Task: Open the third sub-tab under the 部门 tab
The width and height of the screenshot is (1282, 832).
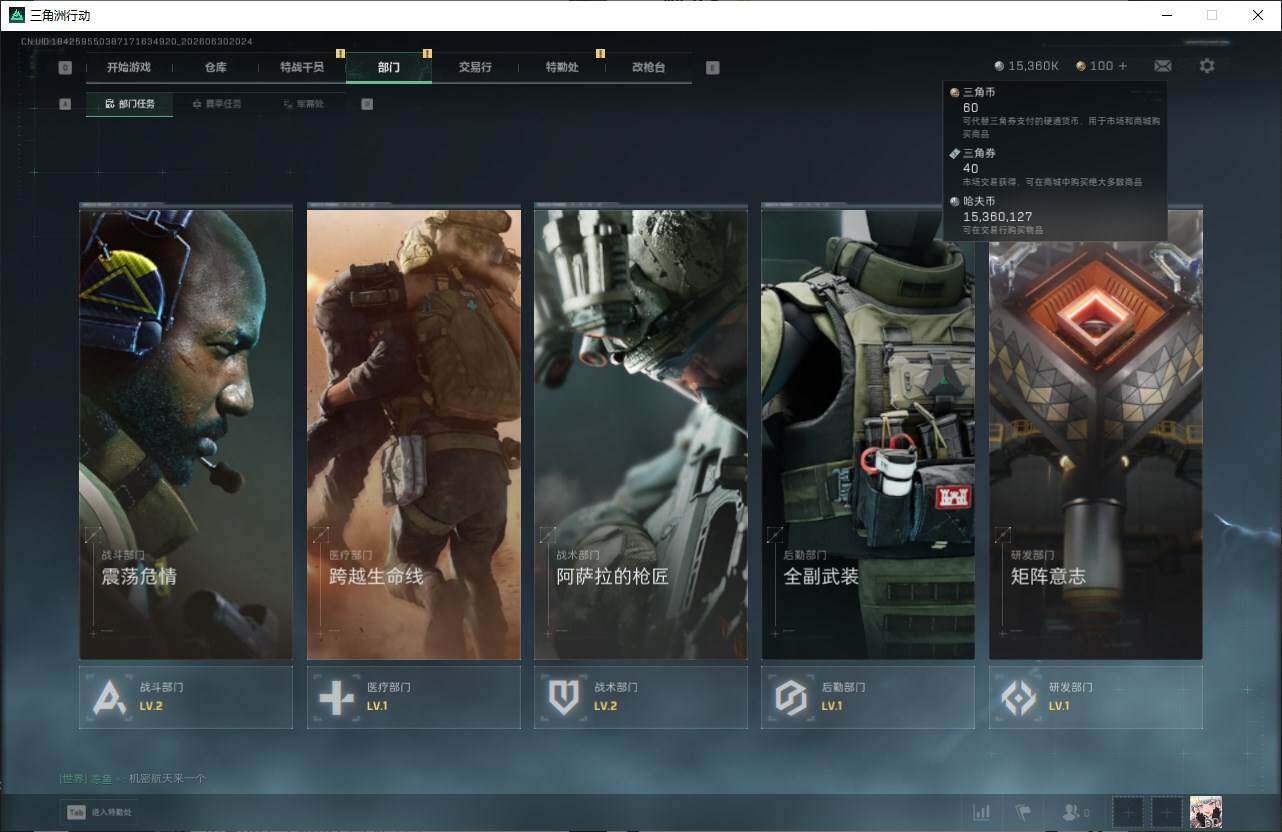Action: pyautogui.click(x=303, y=104)
